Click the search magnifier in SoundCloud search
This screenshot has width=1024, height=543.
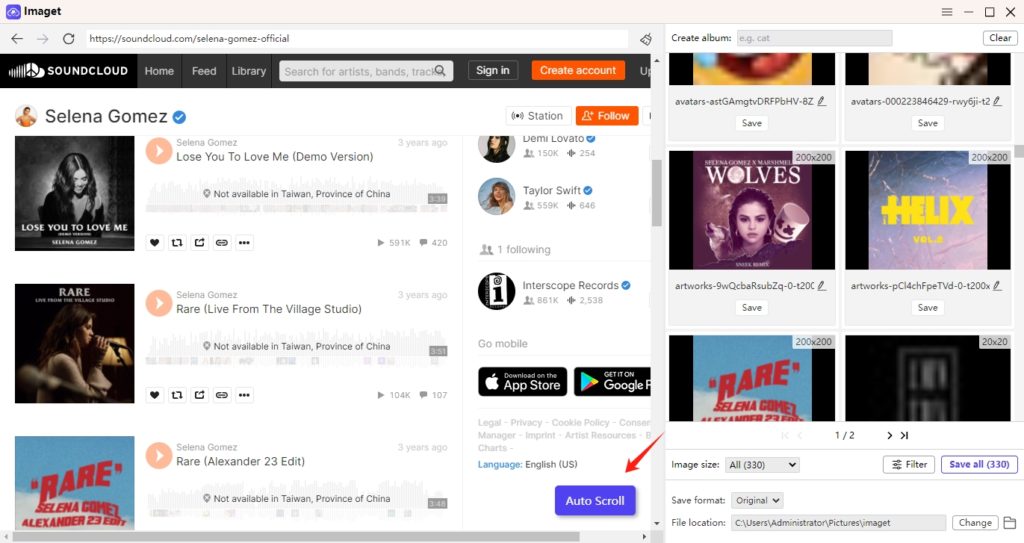[x=440, y=71]
